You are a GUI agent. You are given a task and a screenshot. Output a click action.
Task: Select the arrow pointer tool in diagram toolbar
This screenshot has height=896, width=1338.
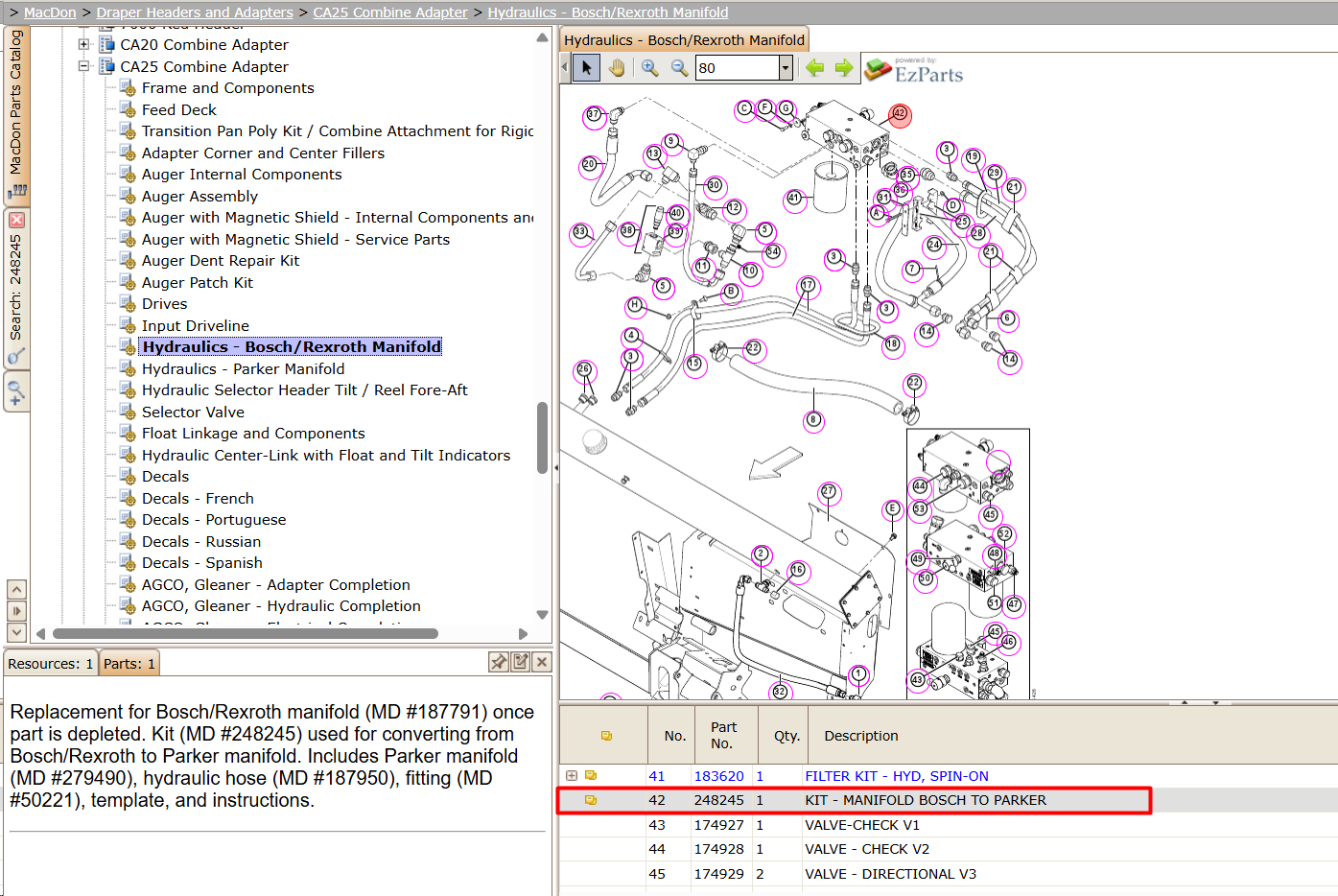[x=586, y=68]
